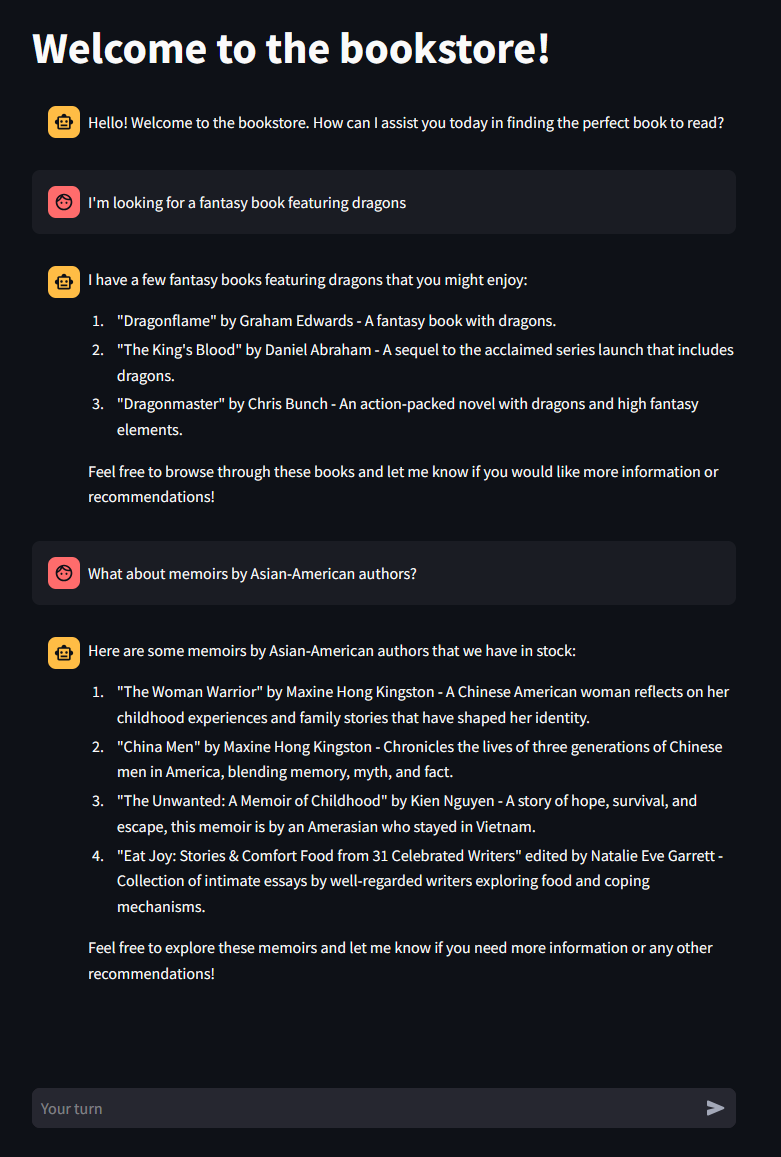781x1157 pixels.
Task: Click "The Unwanted: A Memoir of Childhood" entry
Action: [x=407, y=813]
